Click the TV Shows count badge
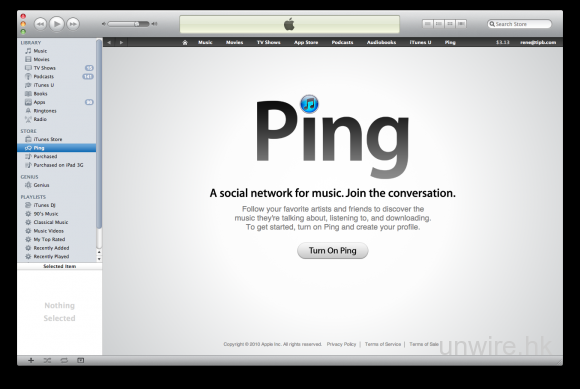Viewport: 580px width, 389px height. (x=89, y=68)
